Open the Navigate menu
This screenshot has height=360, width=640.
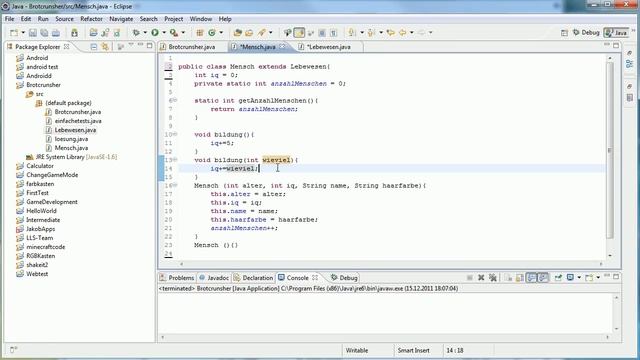pyautogui.click(x=121, y=19)
